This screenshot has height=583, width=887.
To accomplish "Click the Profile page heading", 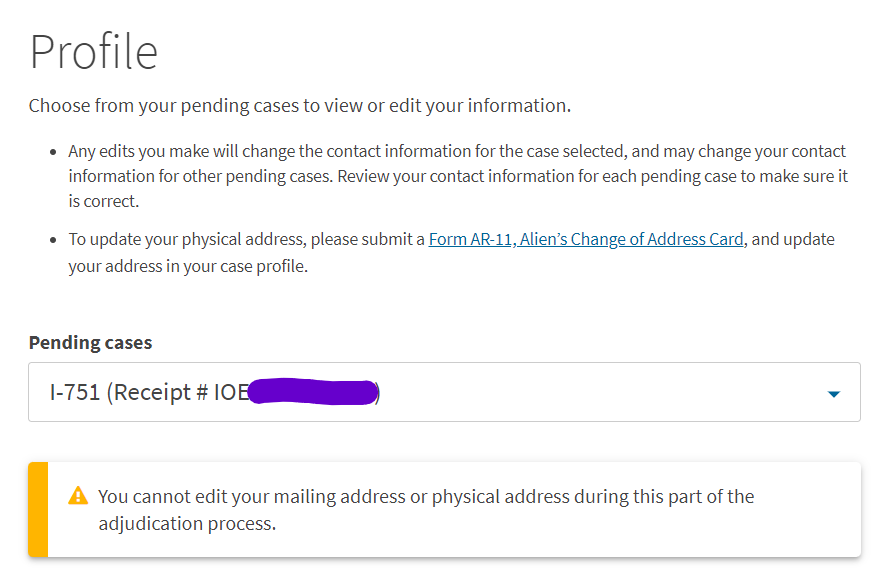I will (94, 52).
